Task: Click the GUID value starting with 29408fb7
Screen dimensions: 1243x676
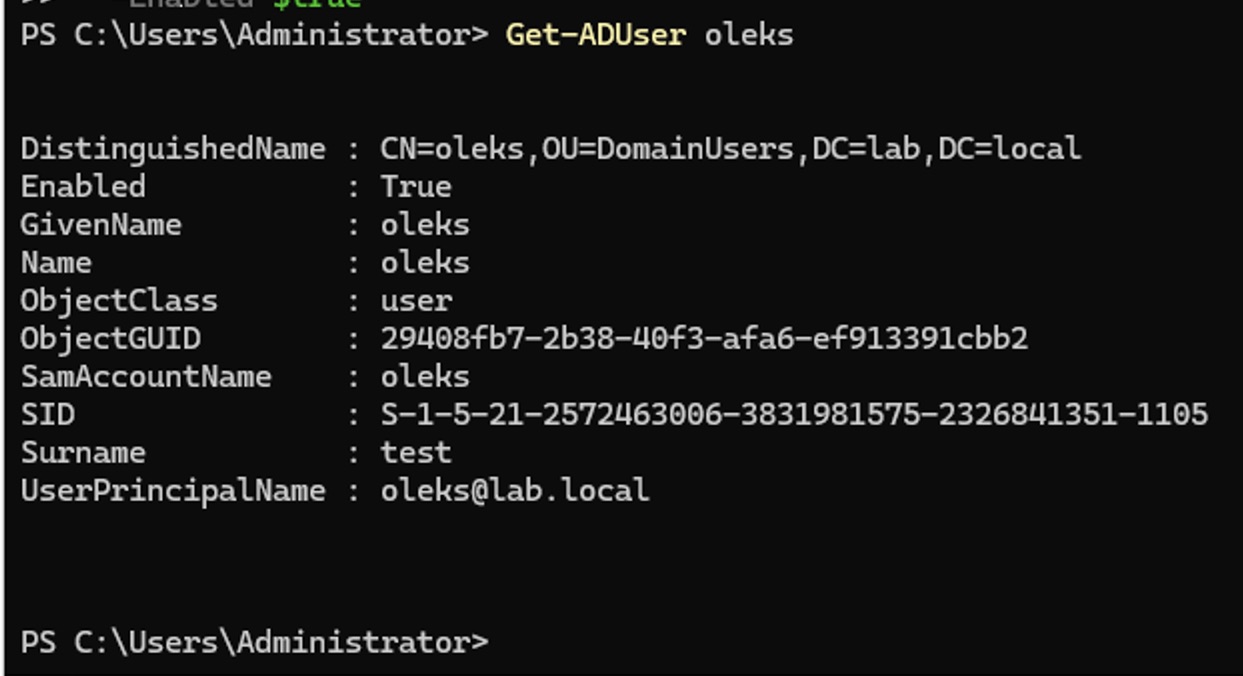Action: pos(704,339)
